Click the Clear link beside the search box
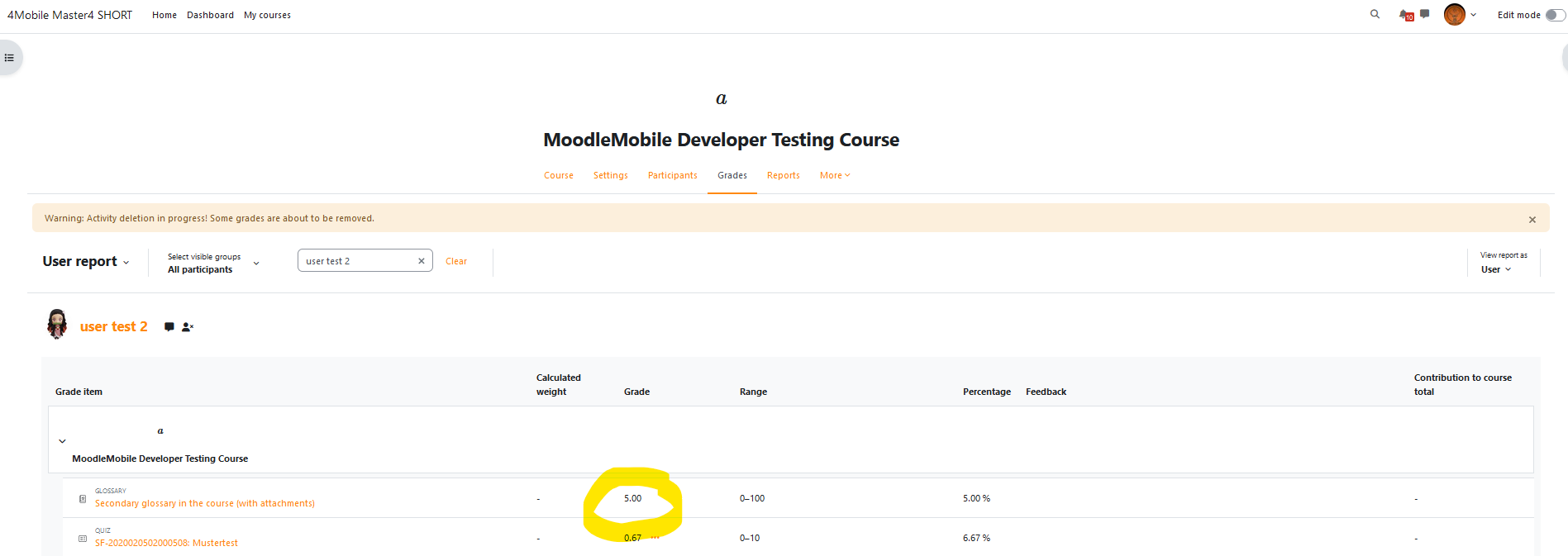Viewport: 1568px width, 556px height. (456, 261)
